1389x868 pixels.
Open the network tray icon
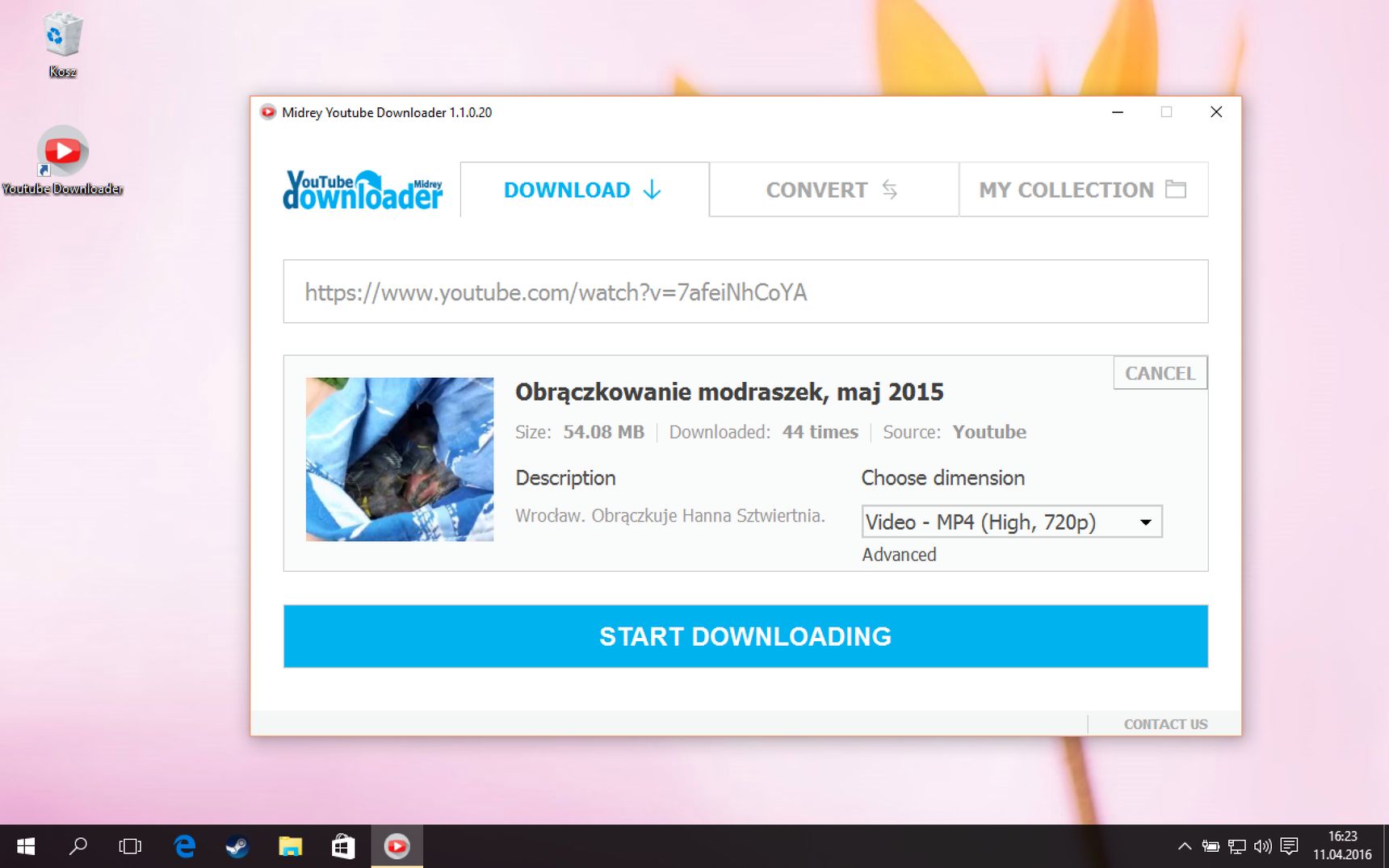(x=1236, y=846)
